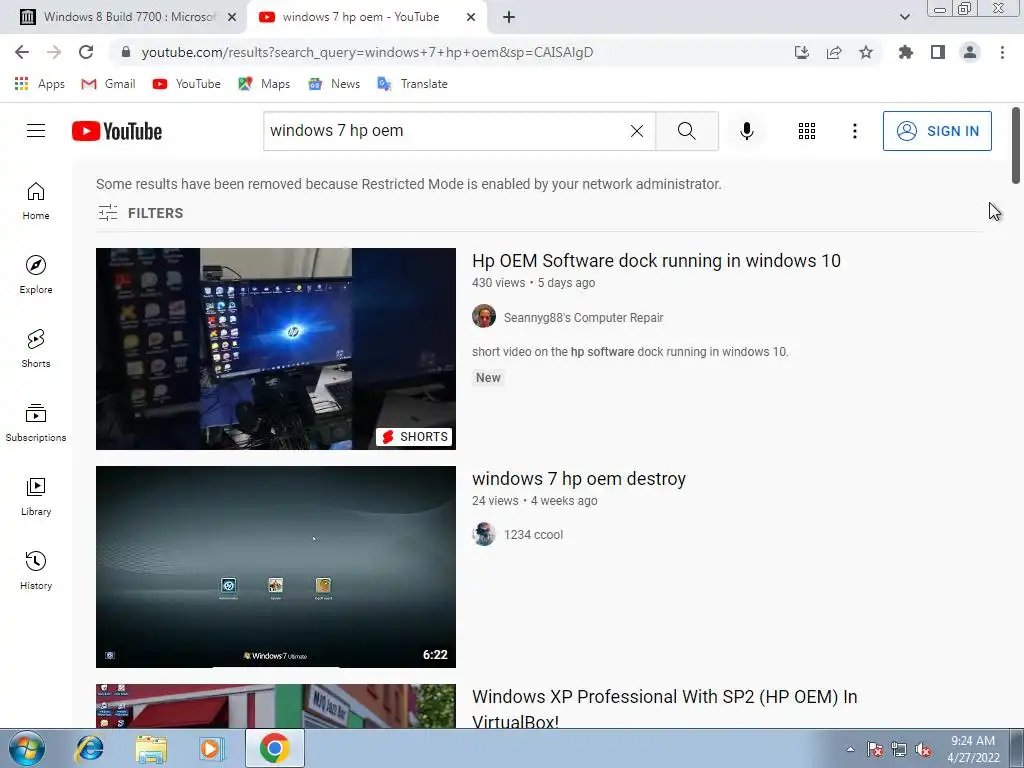Open the News bookmark

click(334, 84)
